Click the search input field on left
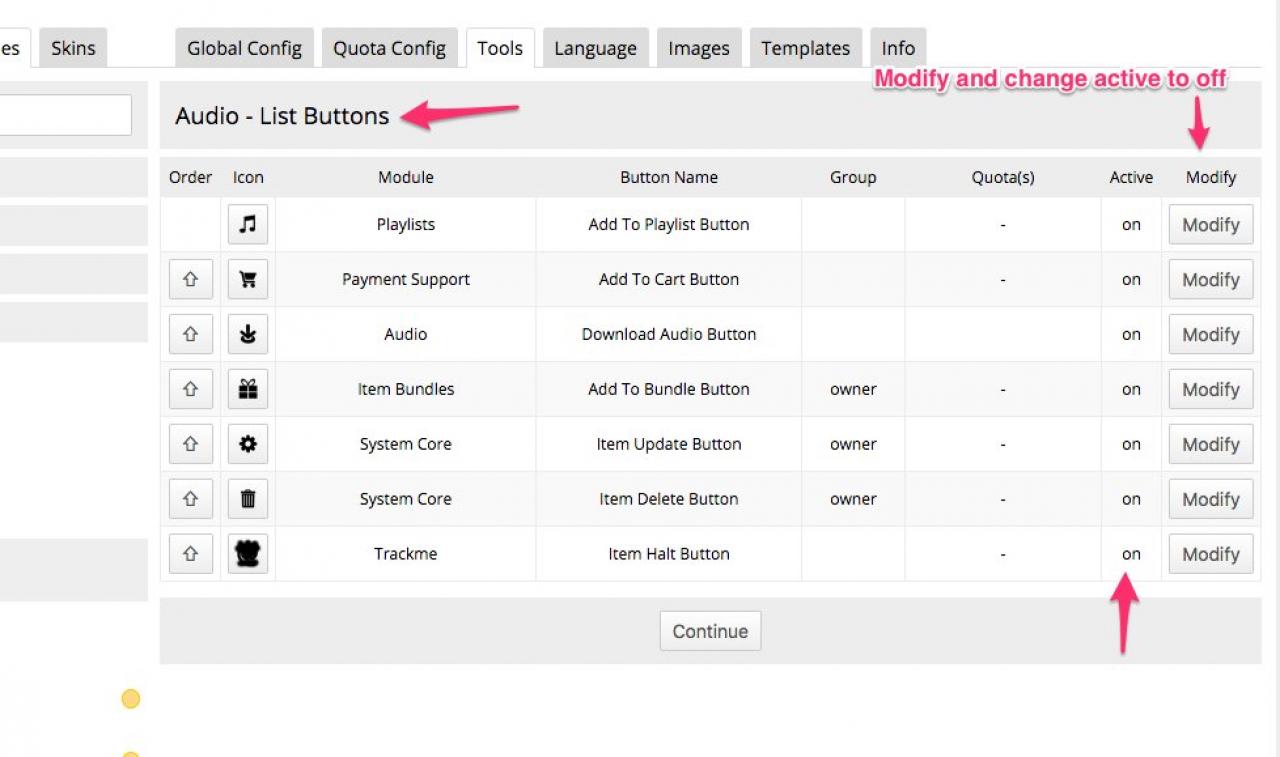This screenshot has height=757, width=1280. (64, 115)
